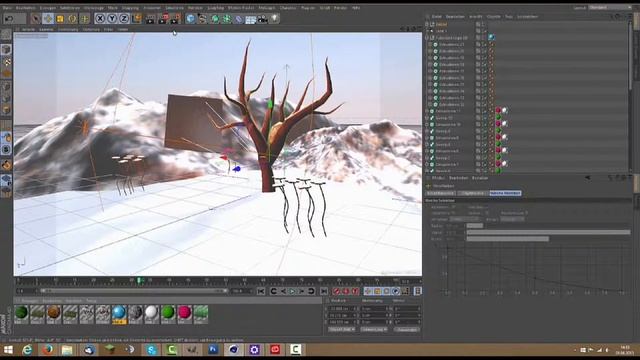Go to the start of the animation
Image resolution: width=640 pixels, height=360 pixels.
click(x=261, y=291)
